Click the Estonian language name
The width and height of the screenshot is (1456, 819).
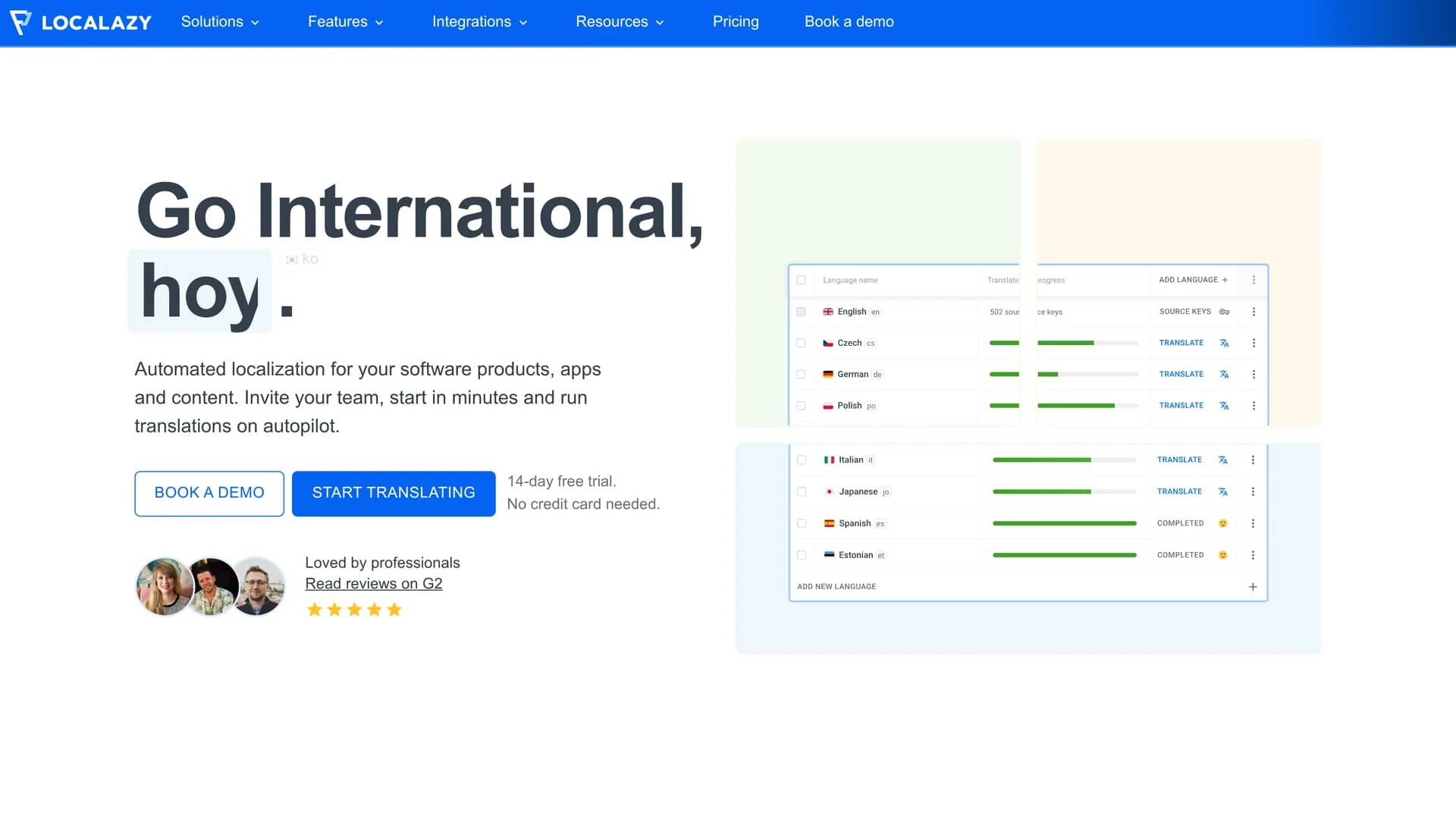(855, 555)
